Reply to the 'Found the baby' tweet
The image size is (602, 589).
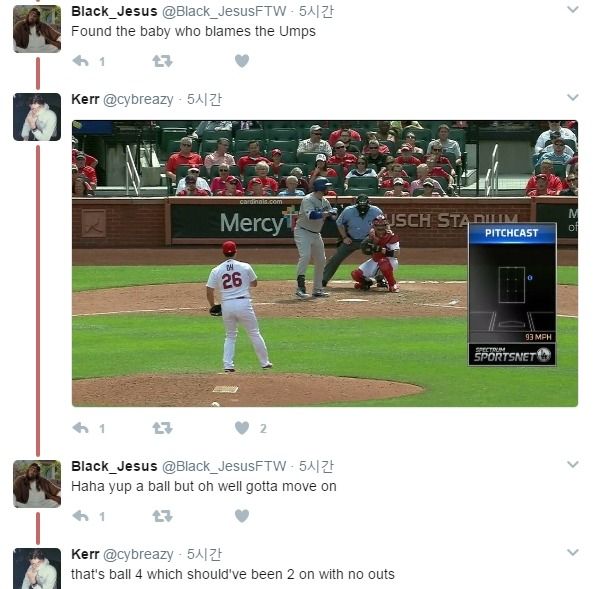(x=81, y=61)
